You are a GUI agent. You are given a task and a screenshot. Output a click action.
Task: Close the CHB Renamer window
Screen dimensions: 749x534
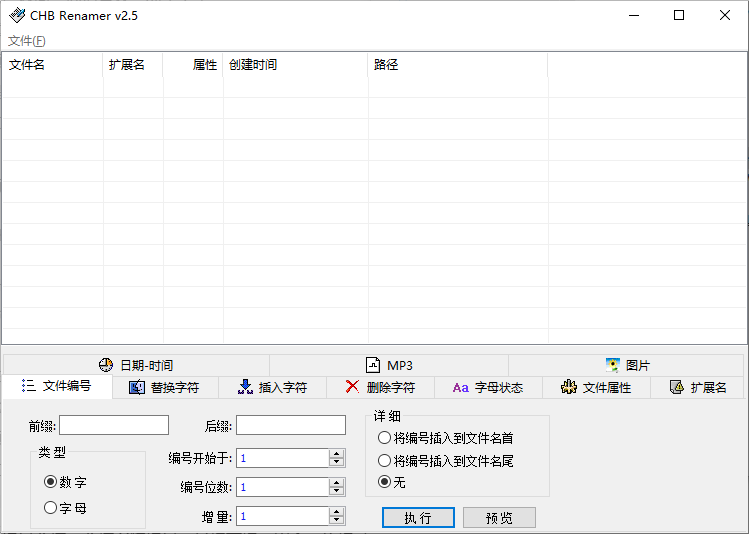tap(725, 15)
